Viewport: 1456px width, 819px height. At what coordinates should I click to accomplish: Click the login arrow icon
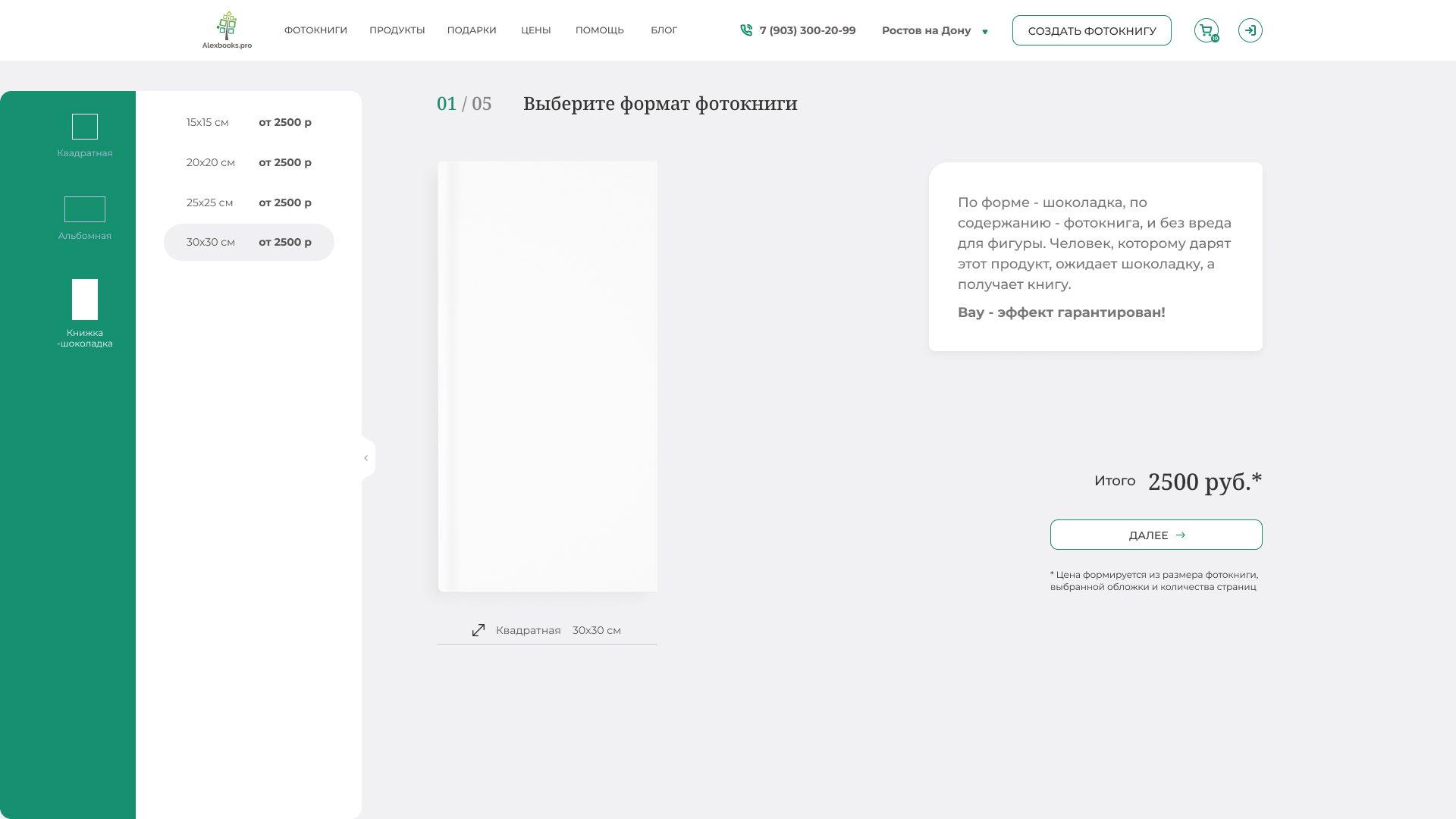[1250, 30]
